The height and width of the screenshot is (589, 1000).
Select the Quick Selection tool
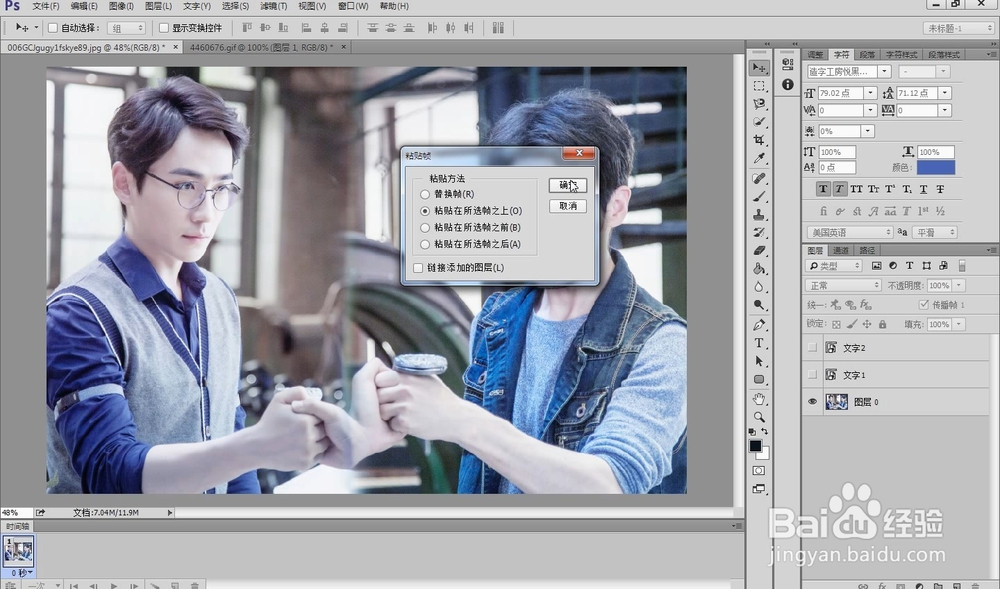point(758,121)
